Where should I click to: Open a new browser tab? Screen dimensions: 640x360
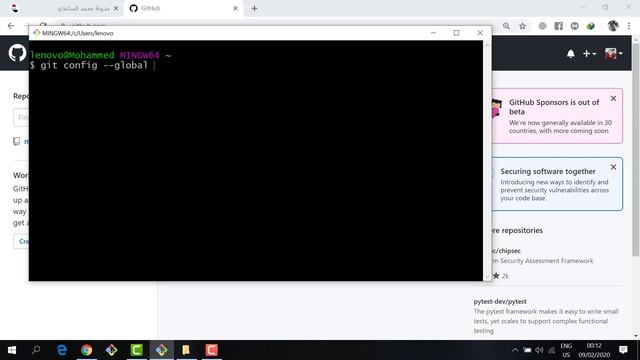pos(254,8)
